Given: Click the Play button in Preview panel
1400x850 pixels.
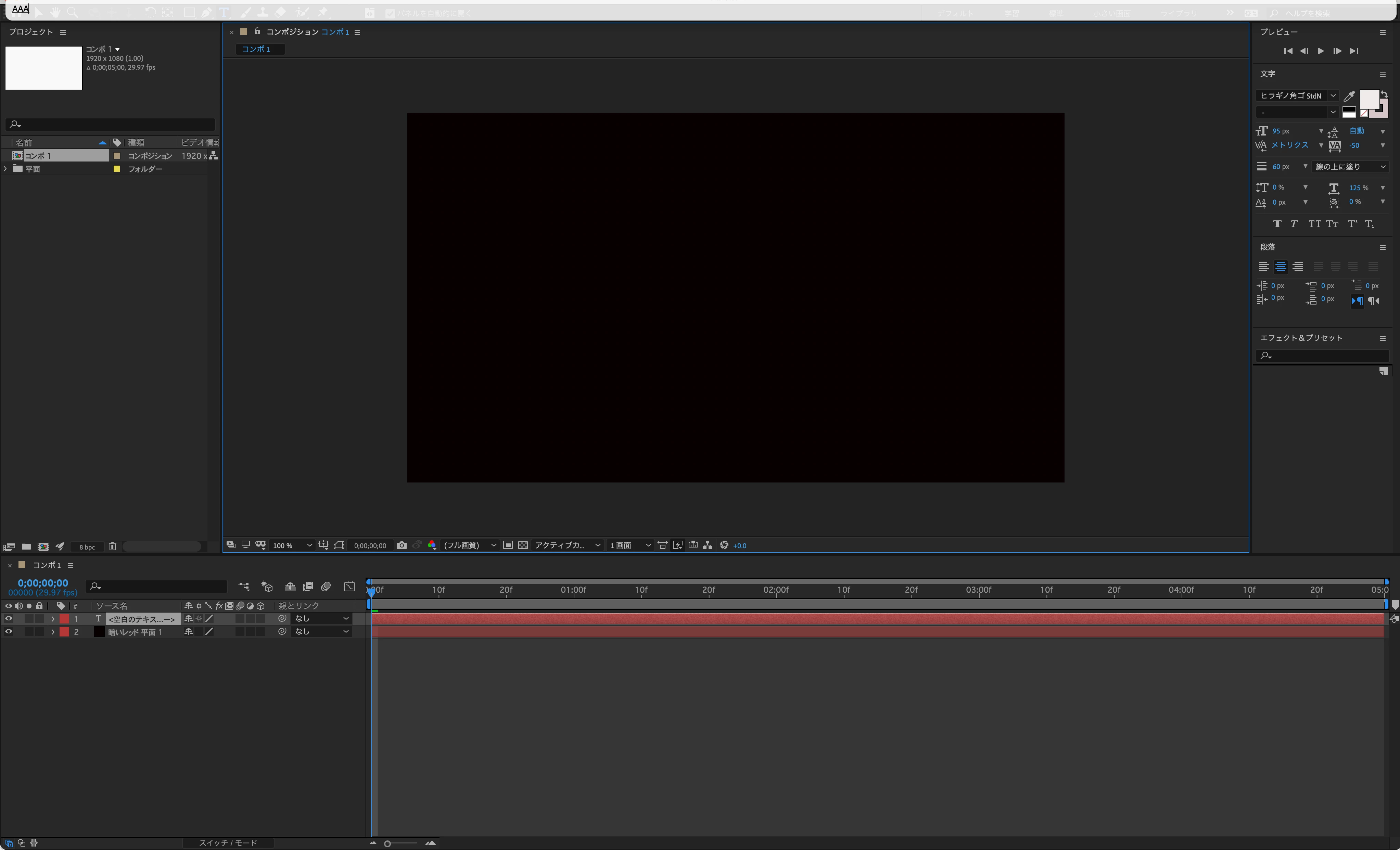Looking at the screenshot, I should pos(1321,51).
